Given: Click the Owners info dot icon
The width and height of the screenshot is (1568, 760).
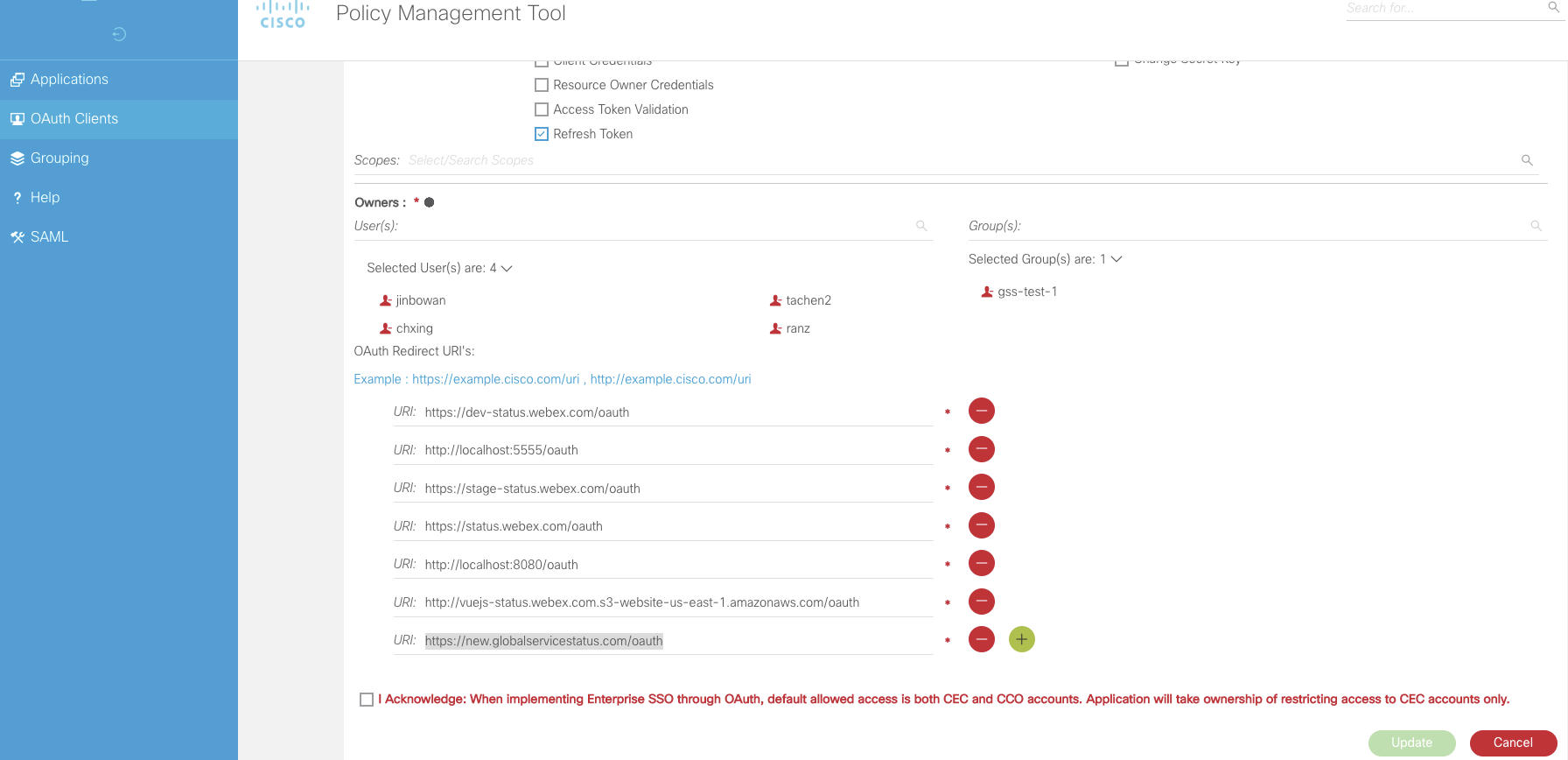Looking at the screenshot, I should (429, 202).
